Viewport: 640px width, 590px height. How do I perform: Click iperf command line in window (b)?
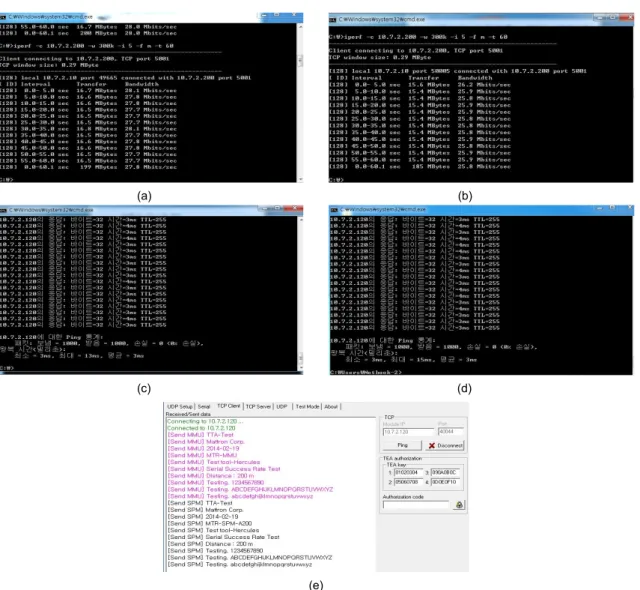[x=418, y=37]
